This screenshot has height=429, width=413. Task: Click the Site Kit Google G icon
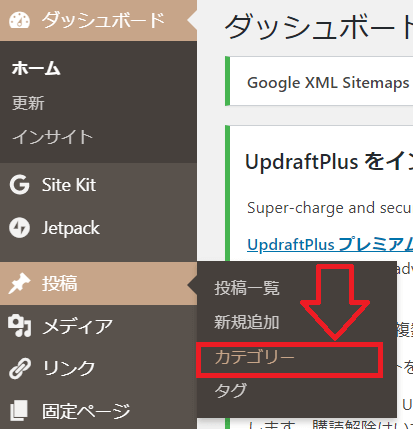click(20, 185)
